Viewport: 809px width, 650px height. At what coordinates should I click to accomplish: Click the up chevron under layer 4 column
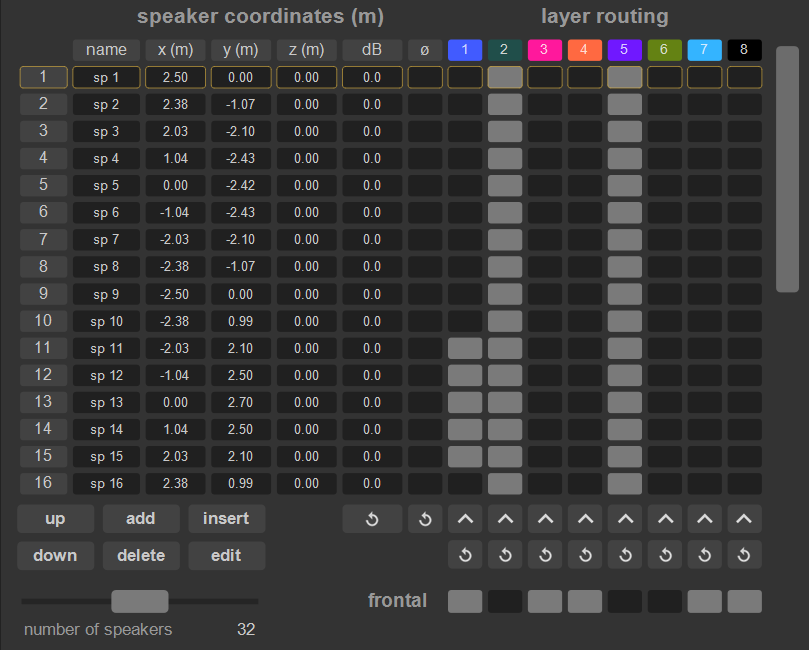point(585,518)
